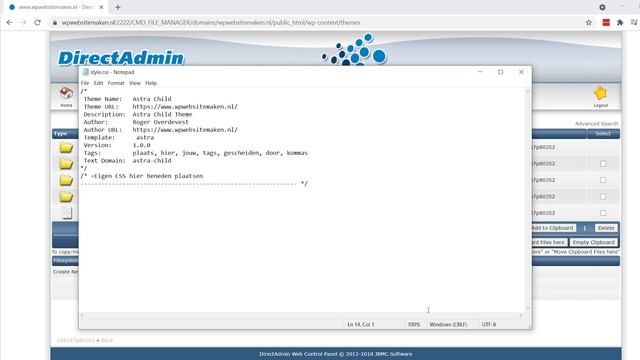640x360 pixels.
Task: Click the third folder icon in file list
Action: [x=66, y=180]
